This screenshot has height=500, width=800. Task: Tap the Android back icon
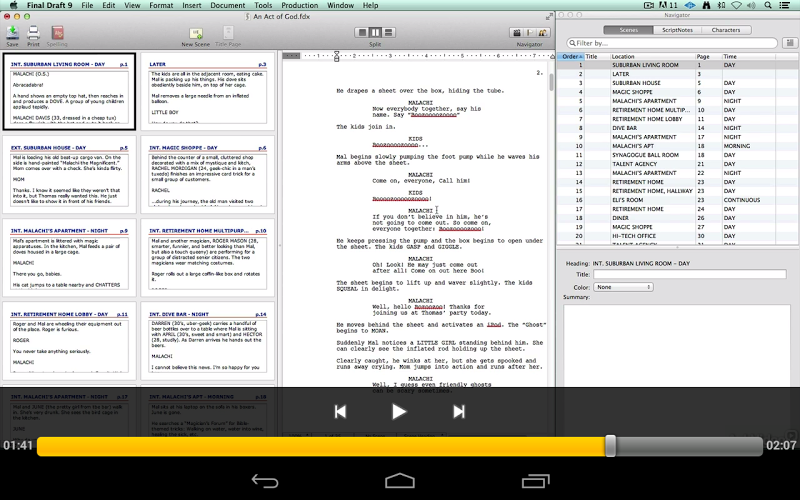pos(265,481)
